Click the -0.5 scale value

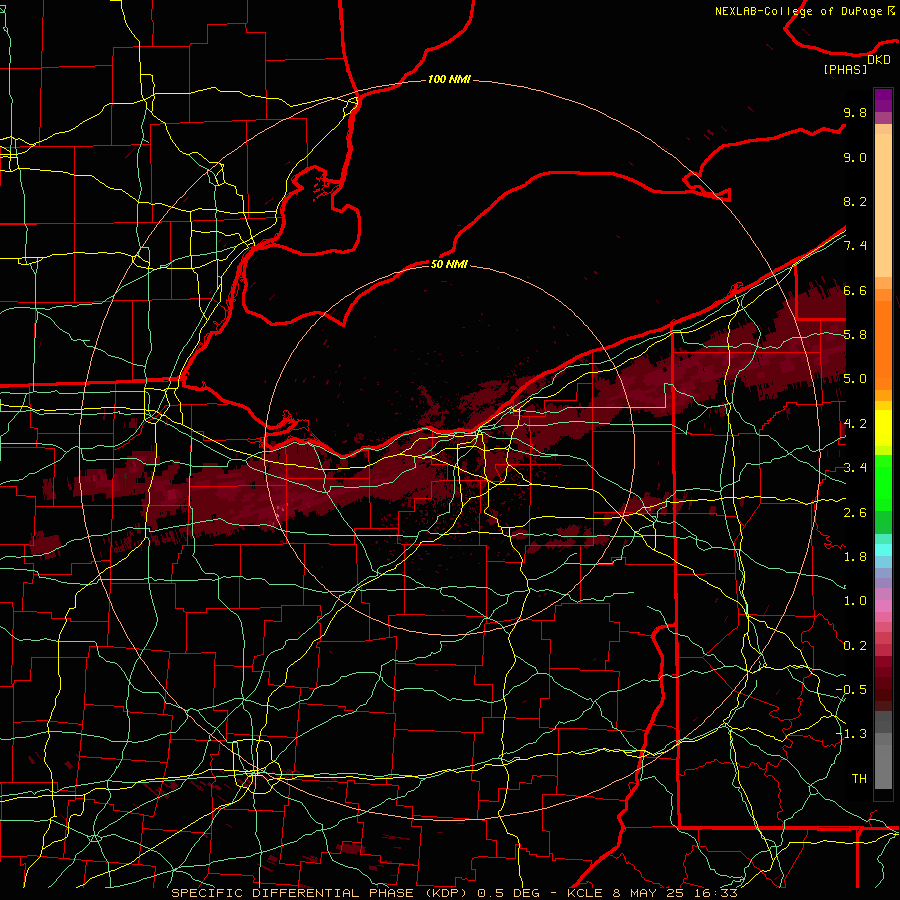coord(851,690)
